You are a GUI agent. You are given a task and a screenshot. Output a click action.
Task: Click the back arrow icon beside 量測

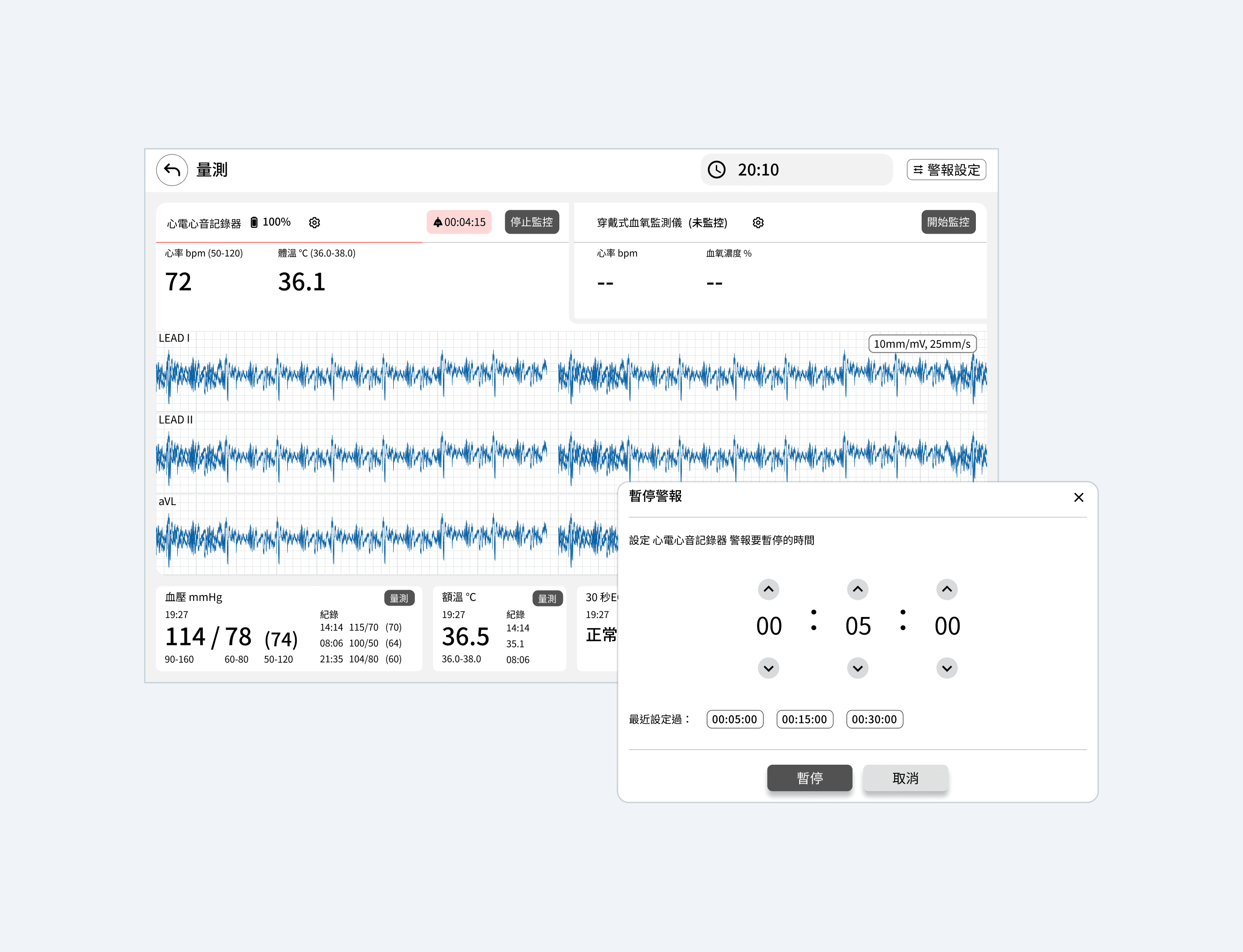click(172, 170)
